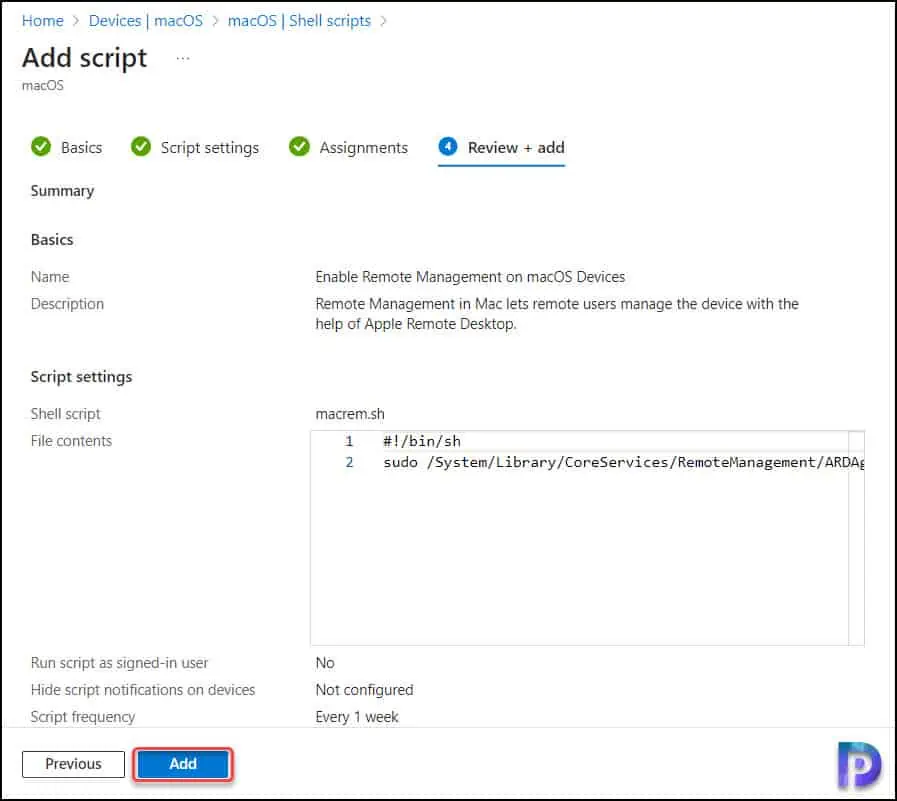Go to macOS | Shell scripts breadcrumb
The height and width of the screenshot is (801, 897).
click(299, 21)
